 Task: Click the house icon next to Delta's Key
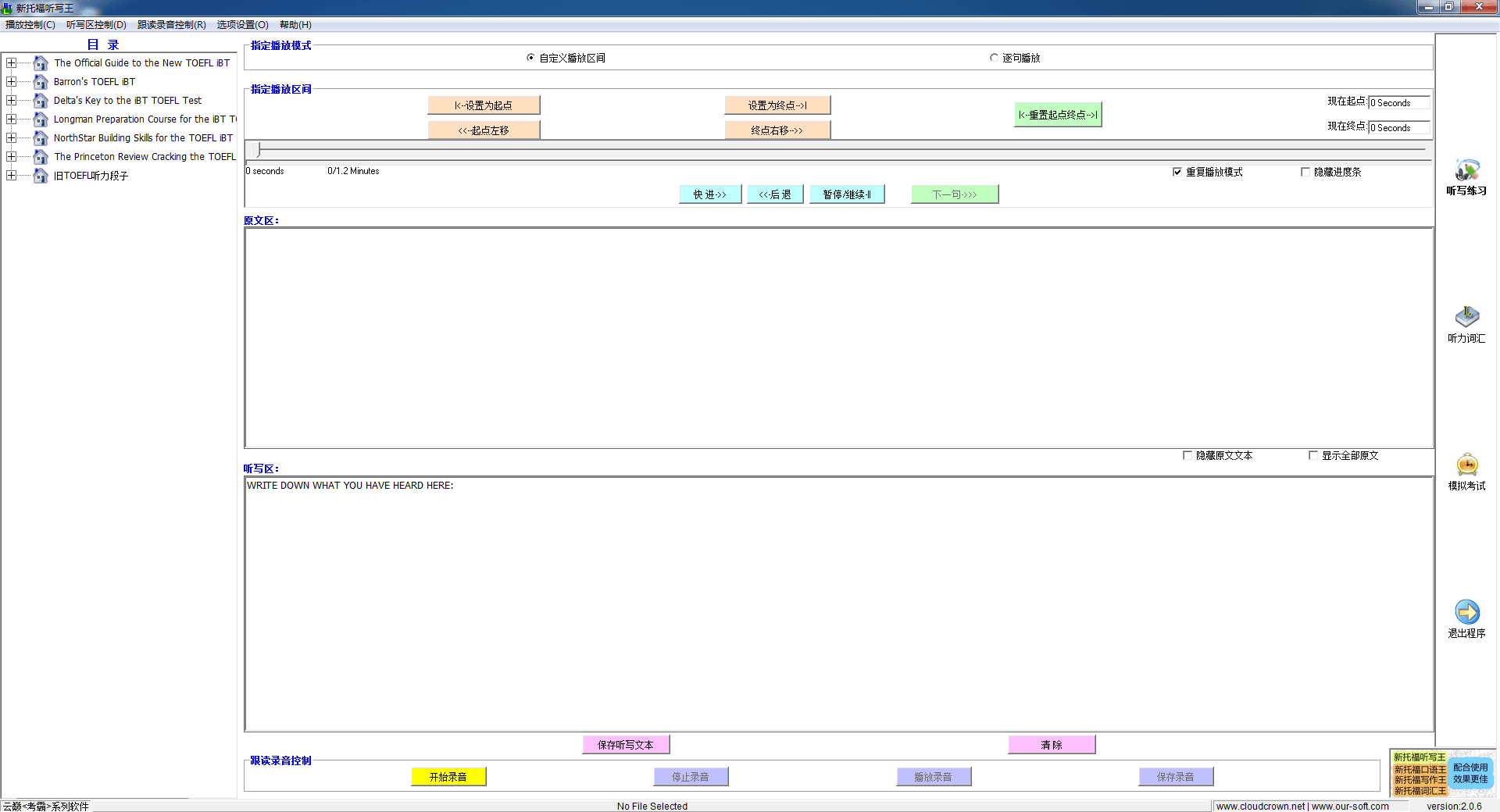(41, 101)
